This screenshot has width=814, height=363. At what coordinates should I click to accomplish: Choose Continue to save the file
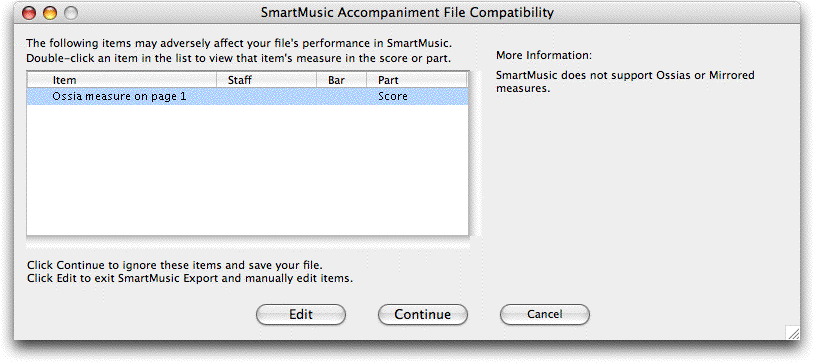point(423,315)
